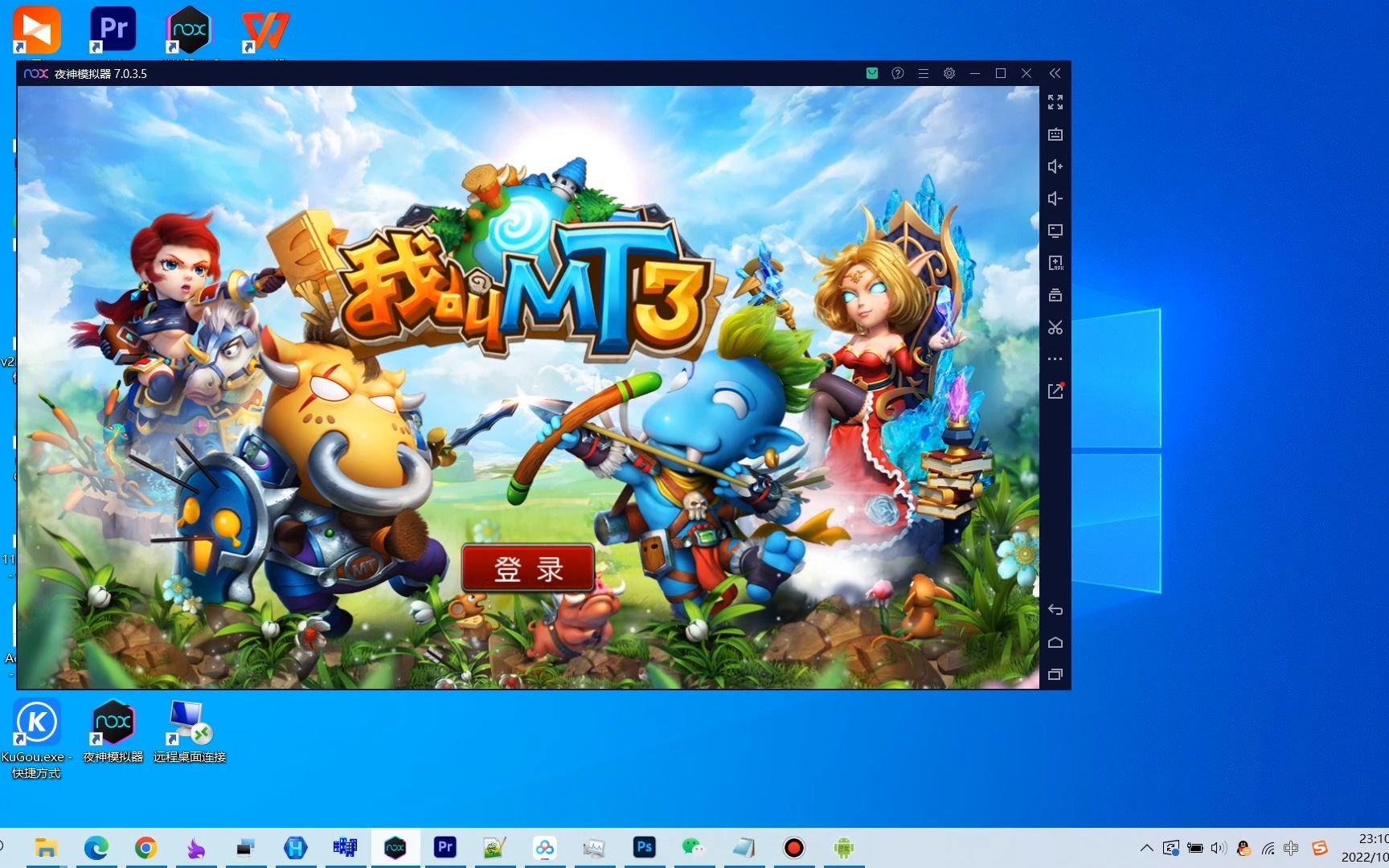The image size is (1389, 868).
Task: Open File Explorer from the taskbar
Action: point(46,848)
